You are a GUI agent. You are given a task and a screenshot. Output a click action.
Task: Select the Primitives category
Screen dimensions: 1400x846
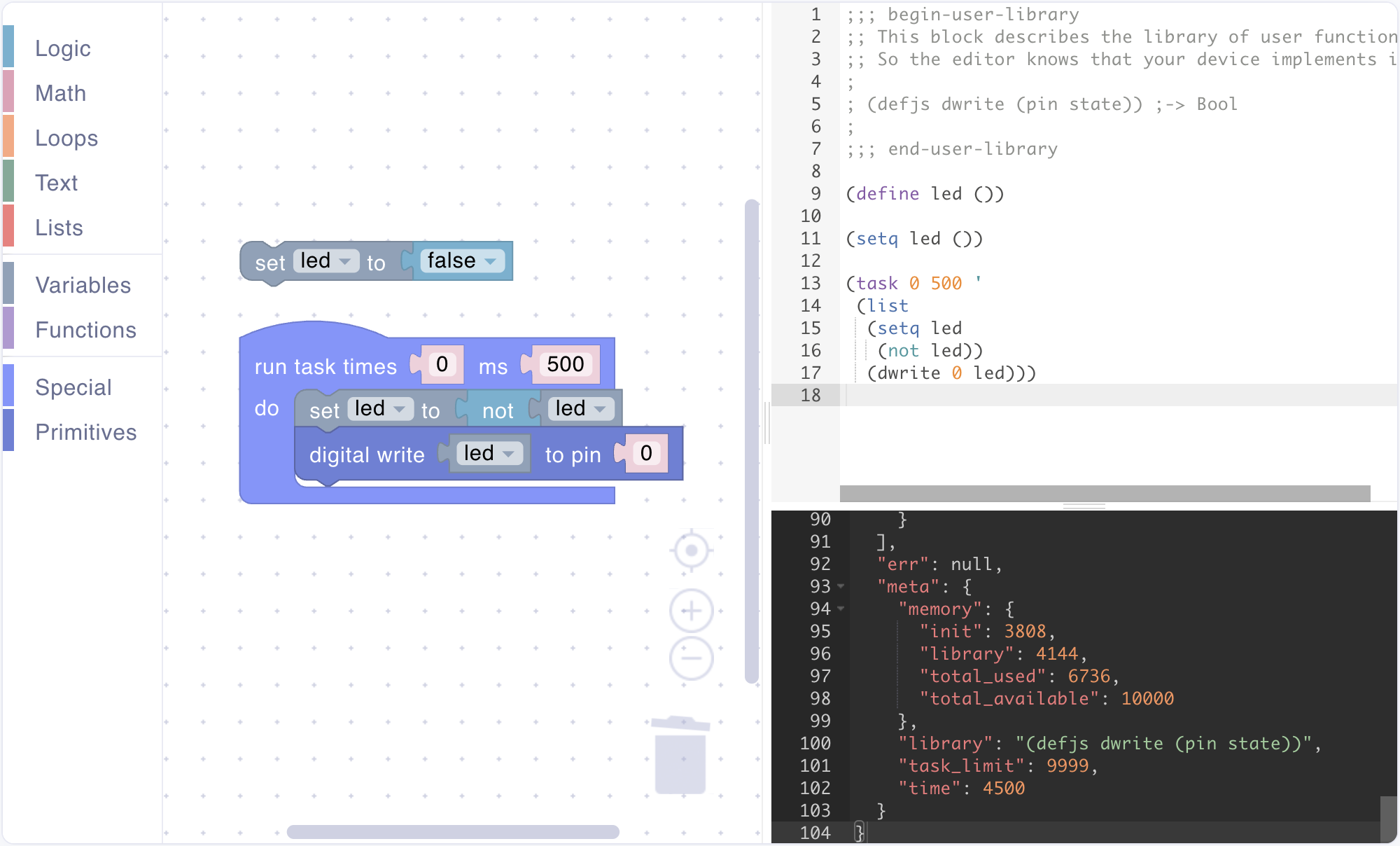[x=85, y=432]
